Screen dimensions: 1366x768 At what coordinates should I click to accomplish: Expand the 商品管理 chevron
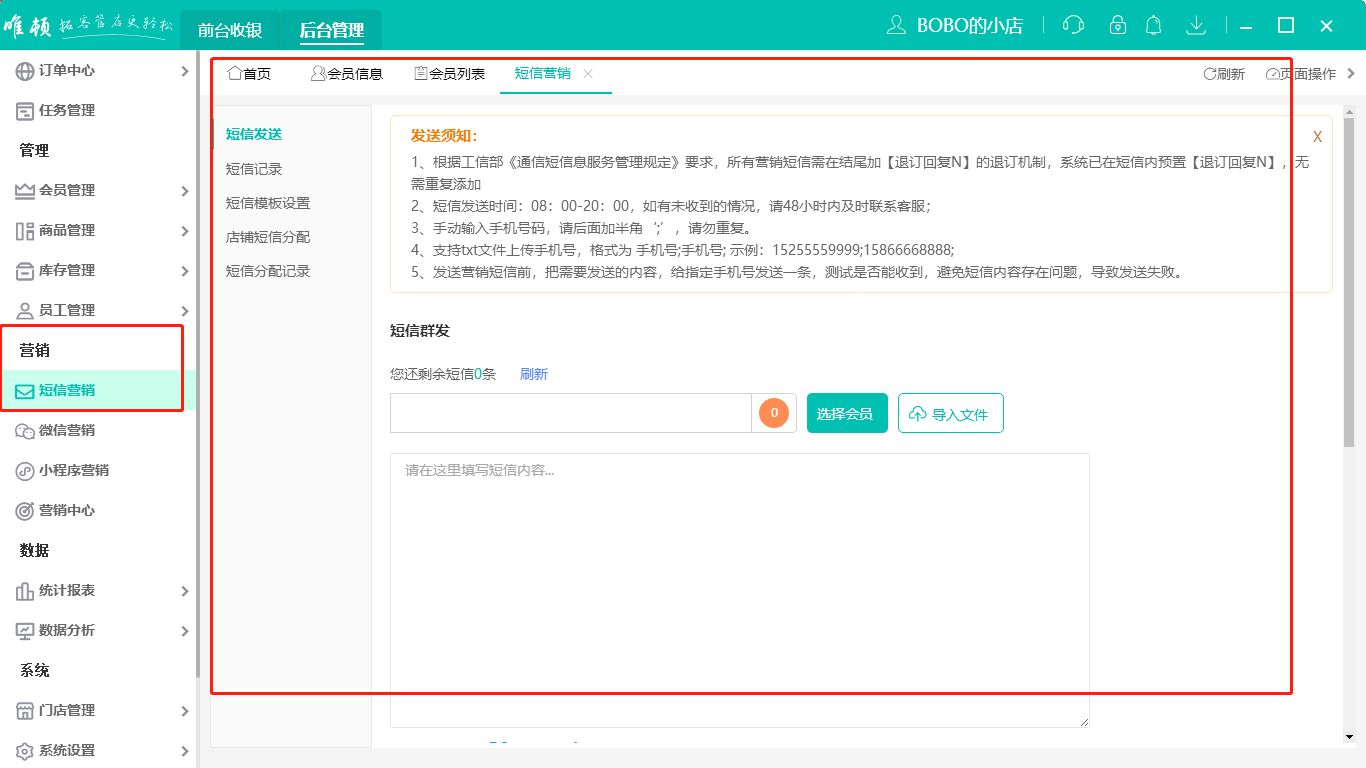point(184,231)
